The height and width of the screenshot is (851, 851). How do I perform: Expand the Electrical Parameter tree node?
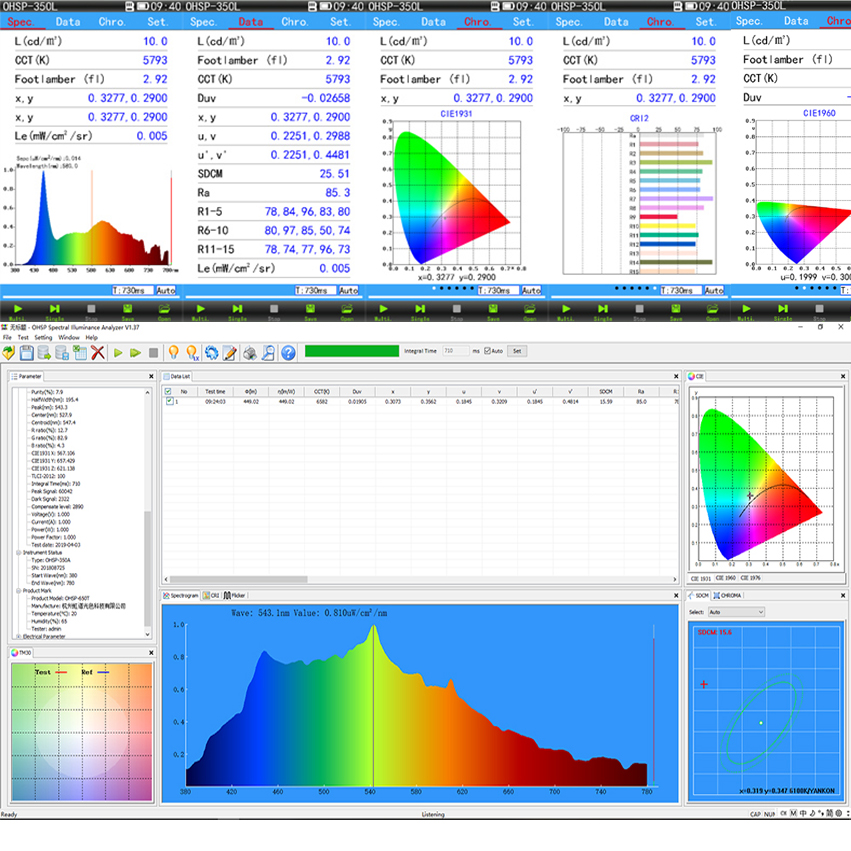[x=18, y=637]
